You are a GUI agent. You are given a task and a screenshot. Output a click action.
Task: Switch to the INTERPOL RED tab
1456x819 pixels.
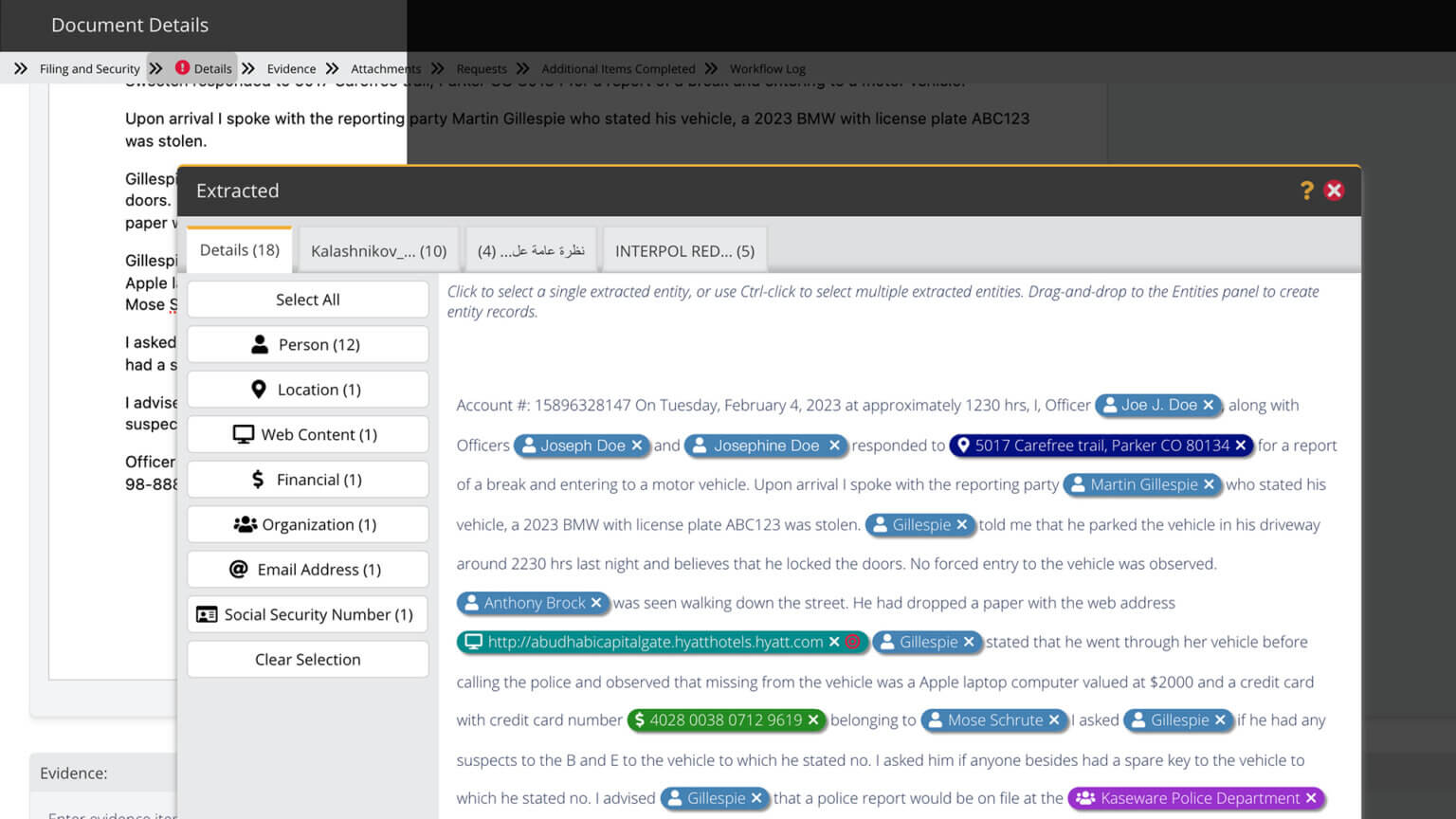(x=684, y=250)
